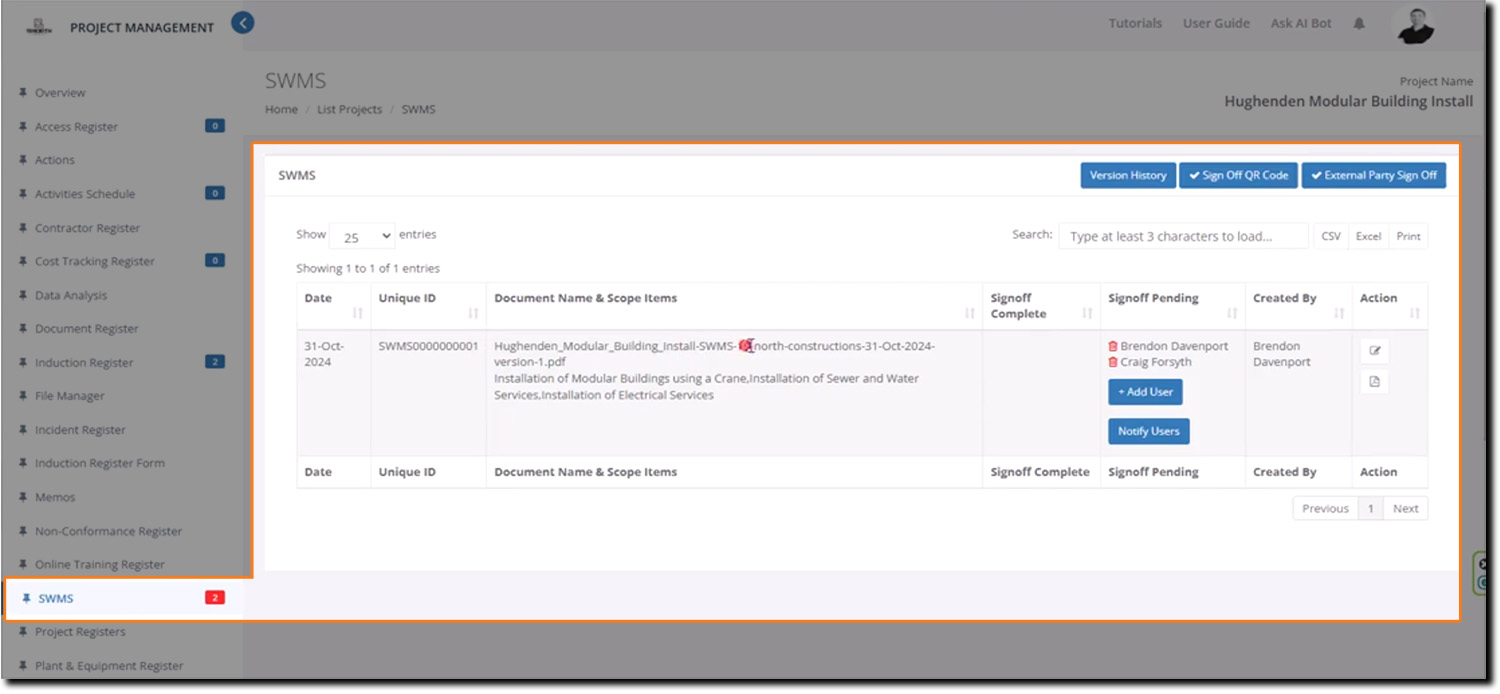This screenshot has width=1500, height=694.
Task: Open Data Analysis in sidebar
Action: tap(71, 295)
